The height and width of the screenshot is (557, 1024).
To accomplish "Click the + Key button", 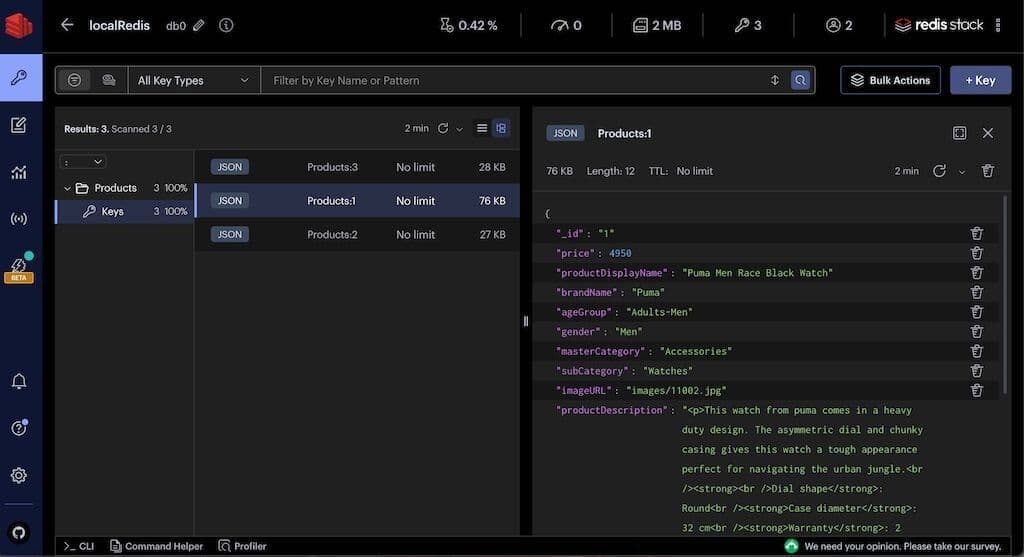I will 980,80.
